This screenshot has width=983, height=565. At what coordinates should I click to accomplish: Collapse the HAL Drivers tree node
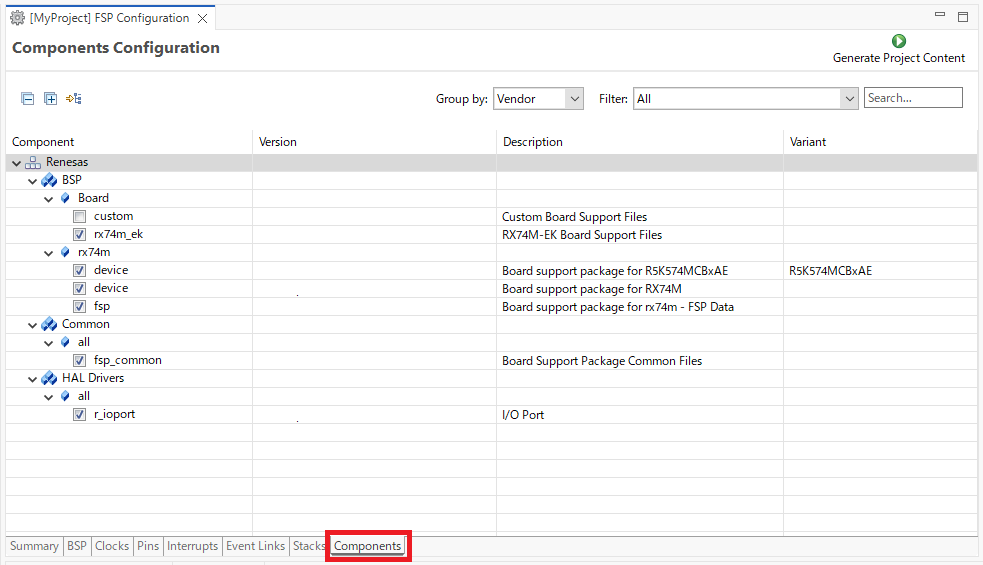coord(33,379)
